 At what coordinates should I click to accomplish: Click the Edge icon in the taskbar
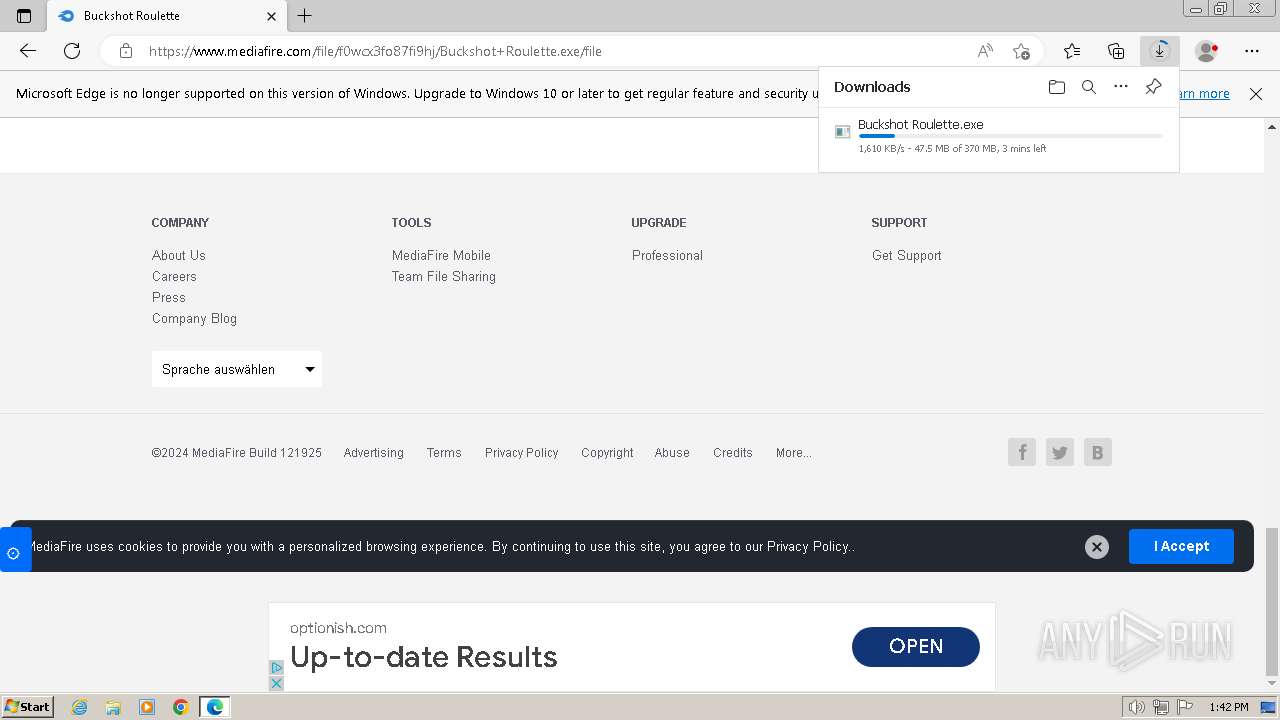(215, 707)
